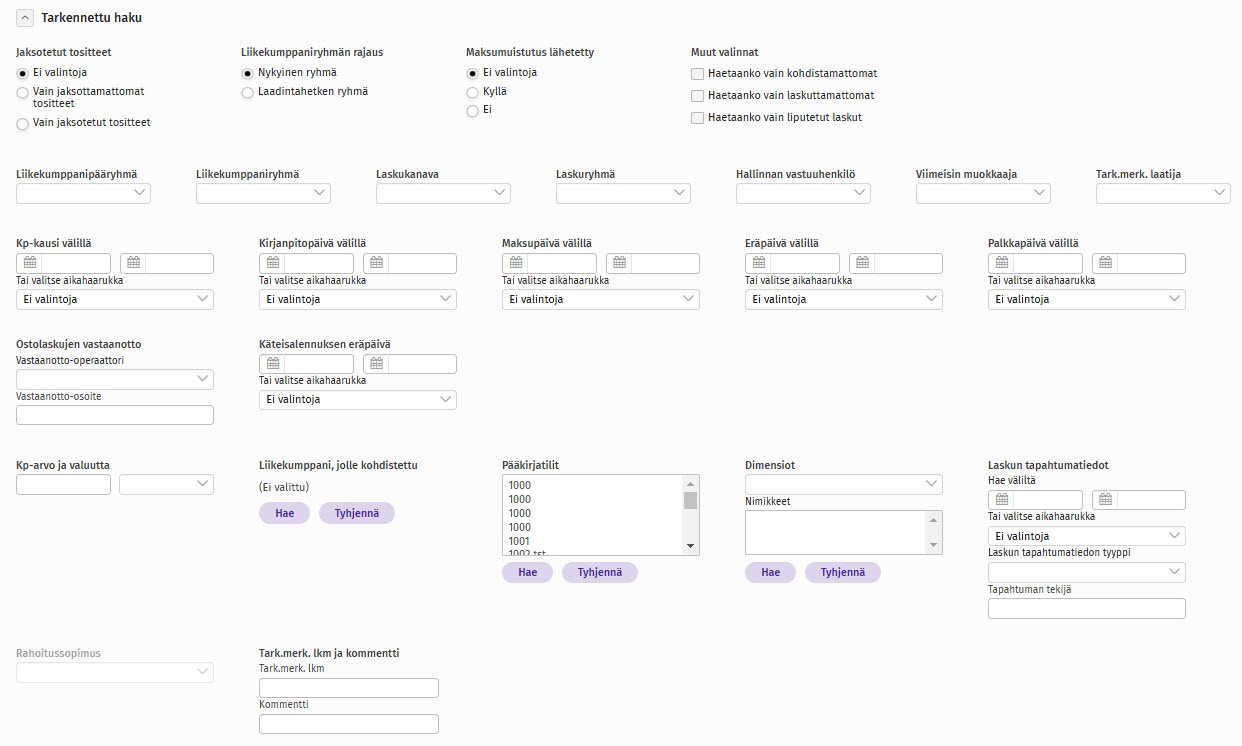Click the Kommentti text field
The width and height of the screenshot is (1242, 746).
click(x=348, y=724)
